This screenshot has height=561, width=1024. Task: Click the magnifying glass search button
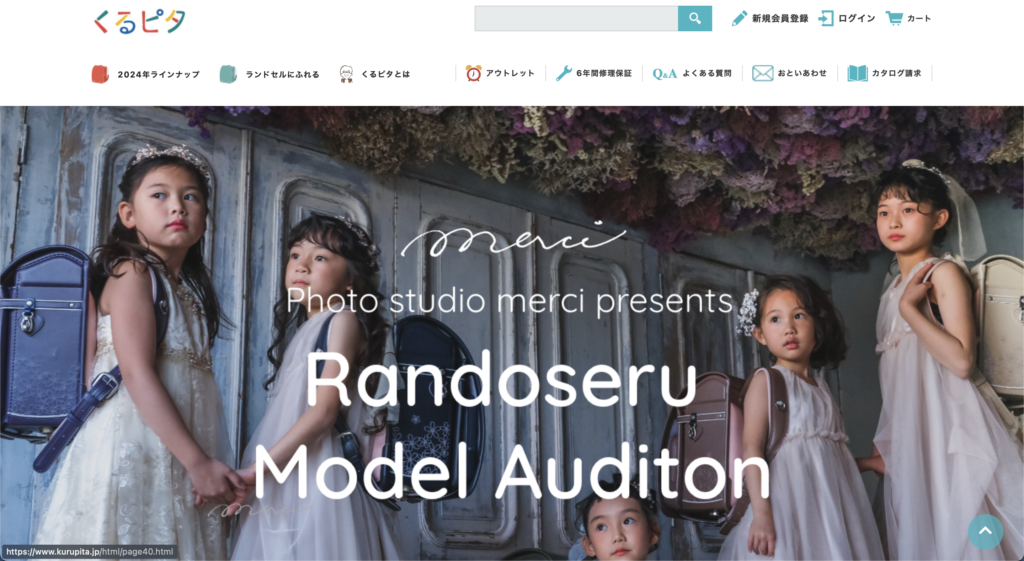(x=694, y=18)
